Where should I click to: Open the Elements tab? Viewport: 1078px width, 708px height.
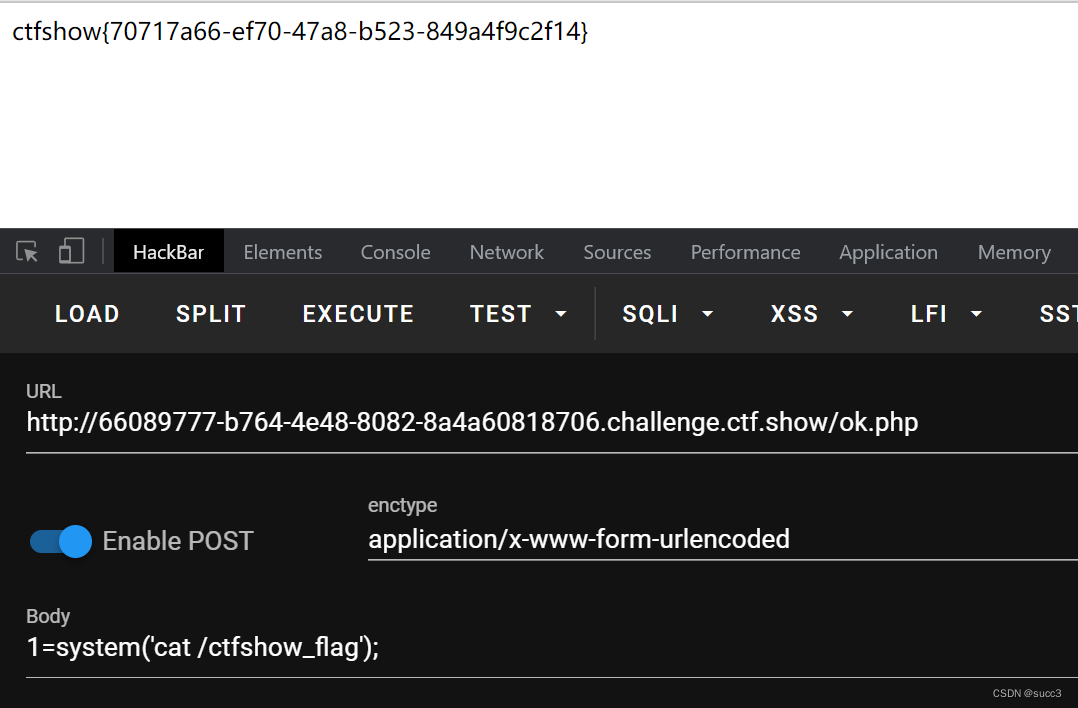click(283, 252)
